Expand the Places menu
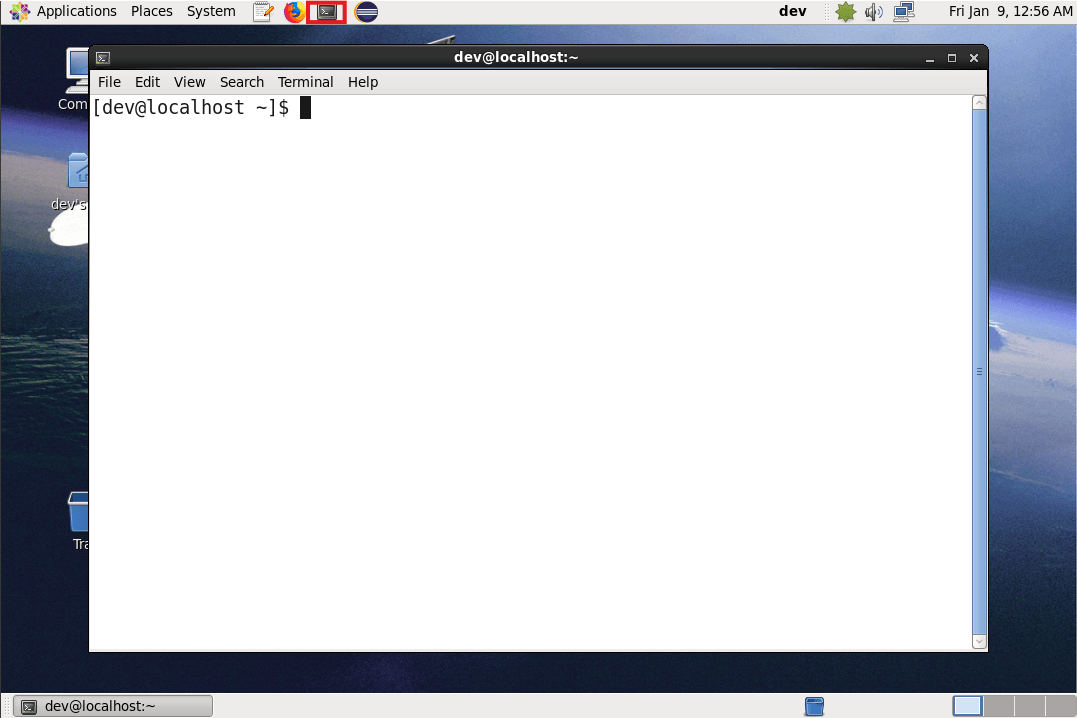This screenshot has height=718, width=1077. coord(152,11)
